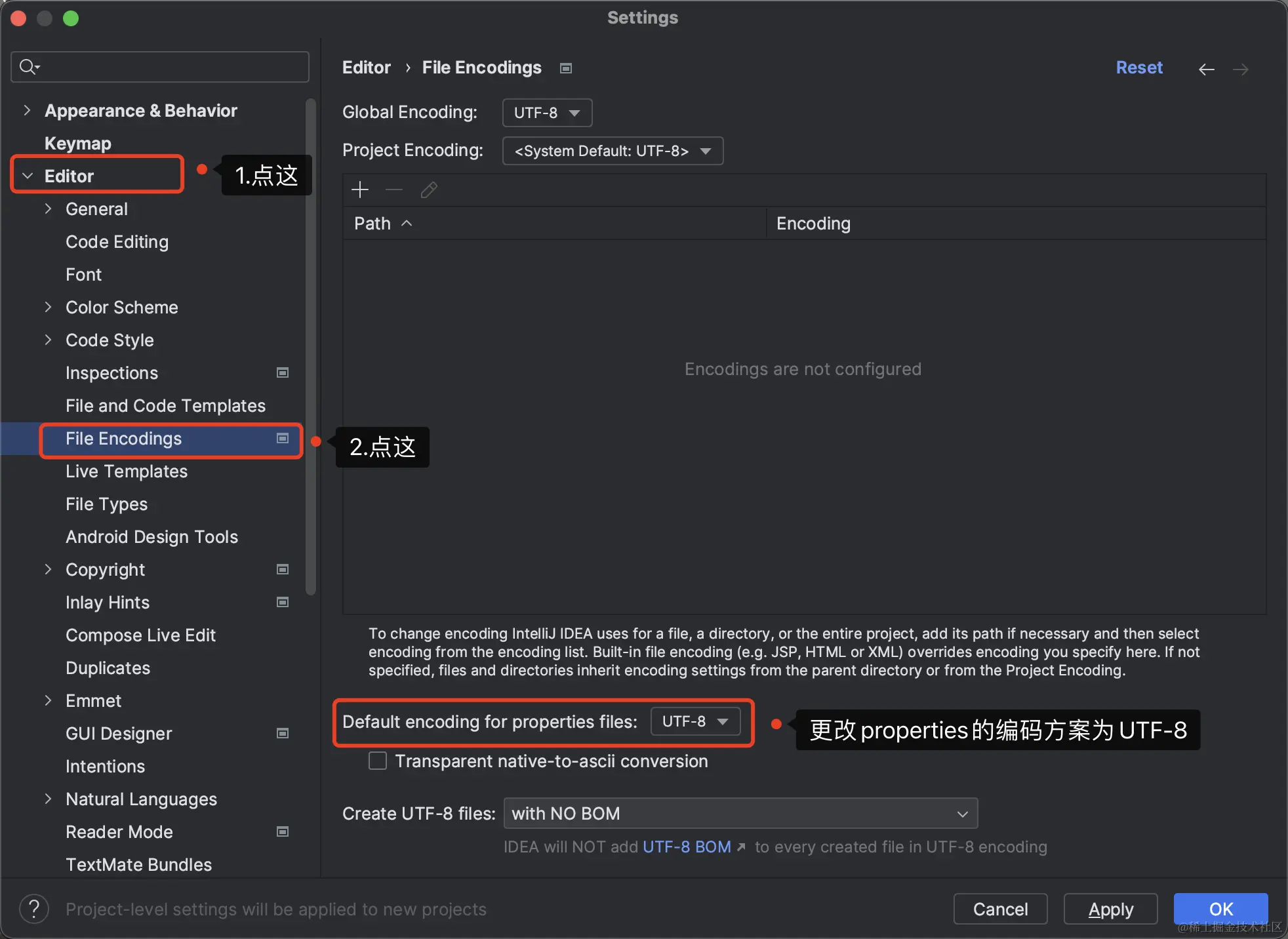
Task: Expand the Appearance & Behavior node
Action: pyautogui.click(x=27, y=110)
